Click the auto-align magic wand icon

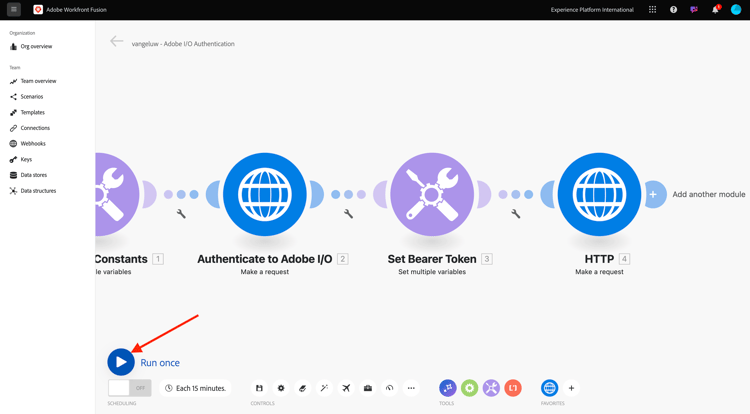point(324,388)
